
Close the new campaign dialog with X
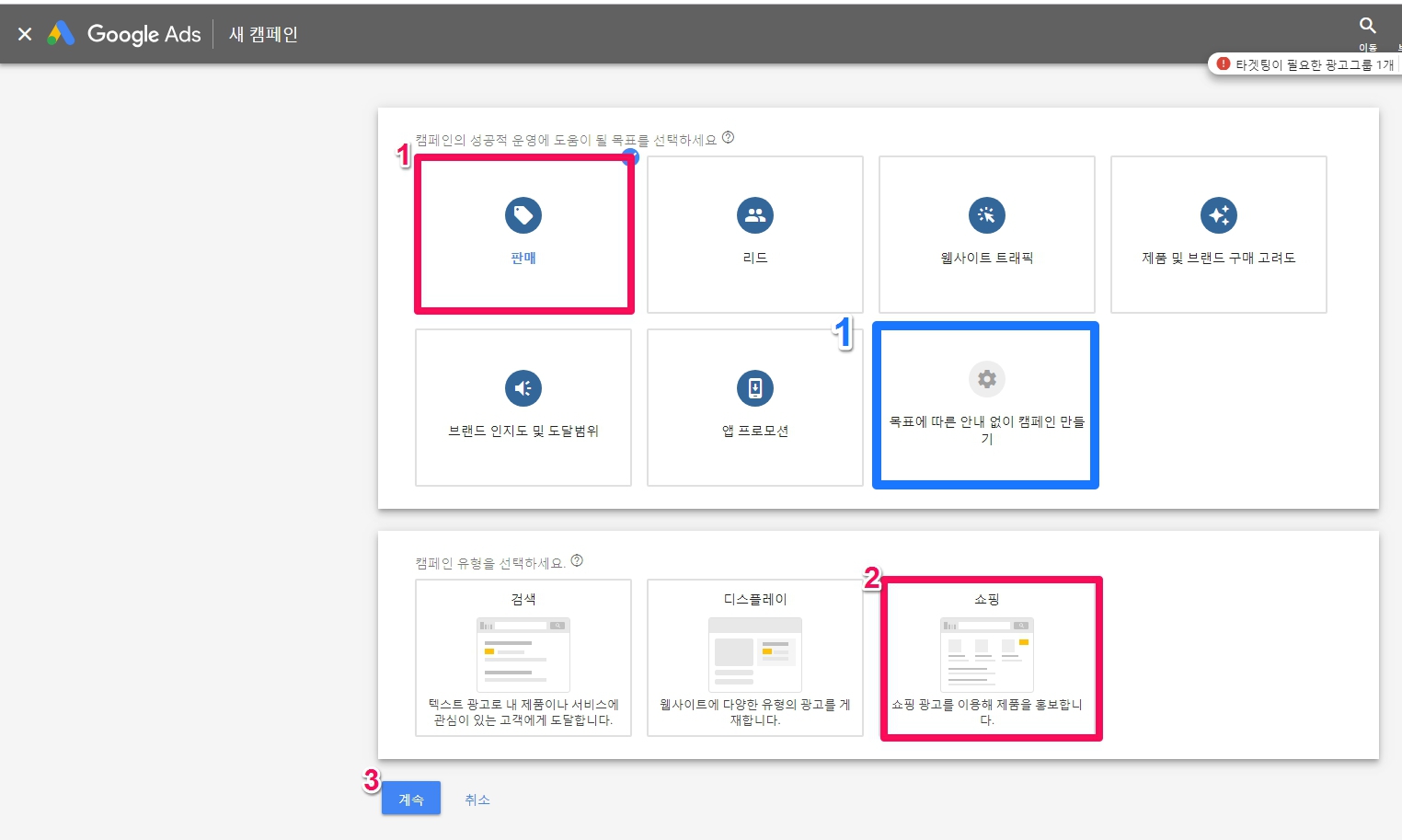tap(25, 34)
